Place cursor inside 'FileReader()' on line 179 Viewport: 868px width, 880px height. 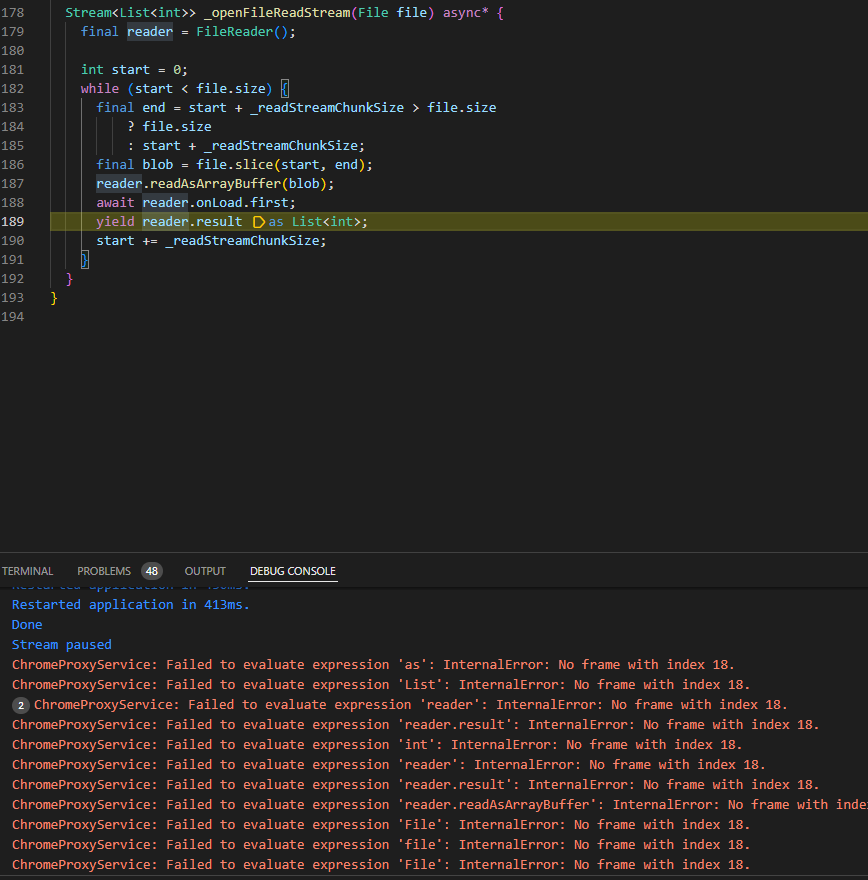coord(241,31)
